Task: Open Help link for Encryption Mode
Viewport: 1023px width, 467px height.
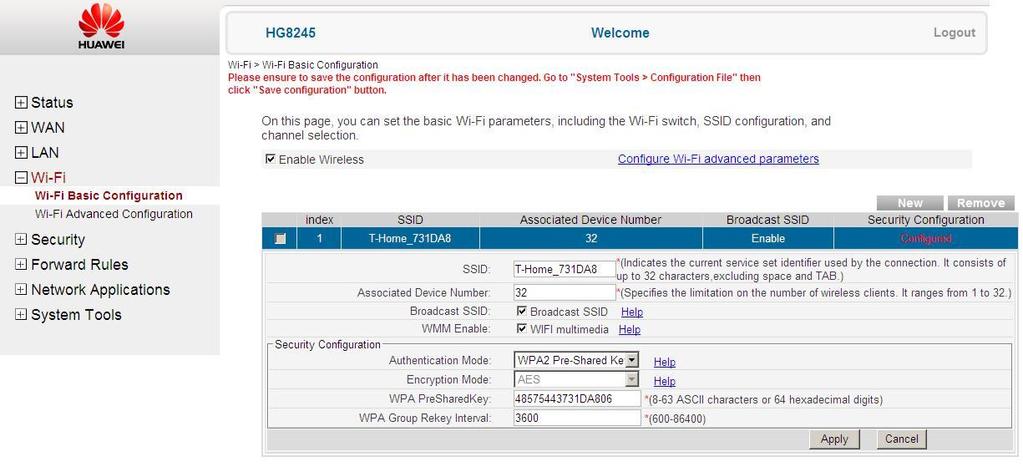Action: tap(664, 381)
